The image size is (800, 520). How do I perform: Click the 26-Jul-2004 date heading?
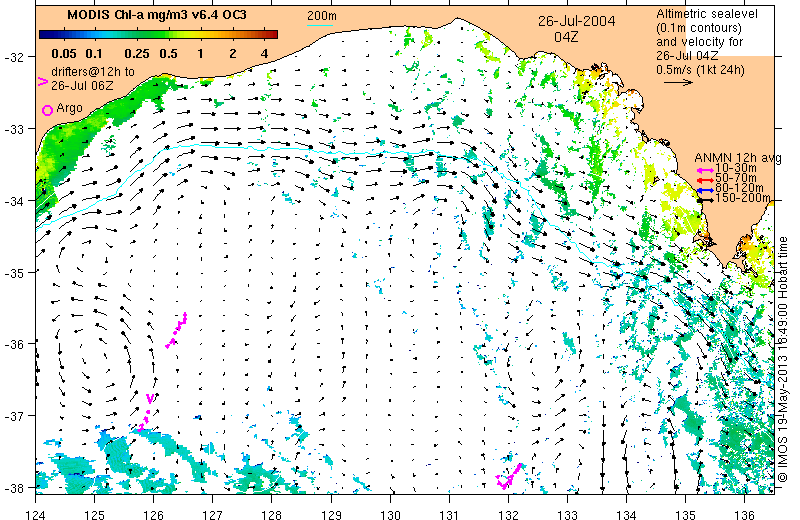coord(576,21)
